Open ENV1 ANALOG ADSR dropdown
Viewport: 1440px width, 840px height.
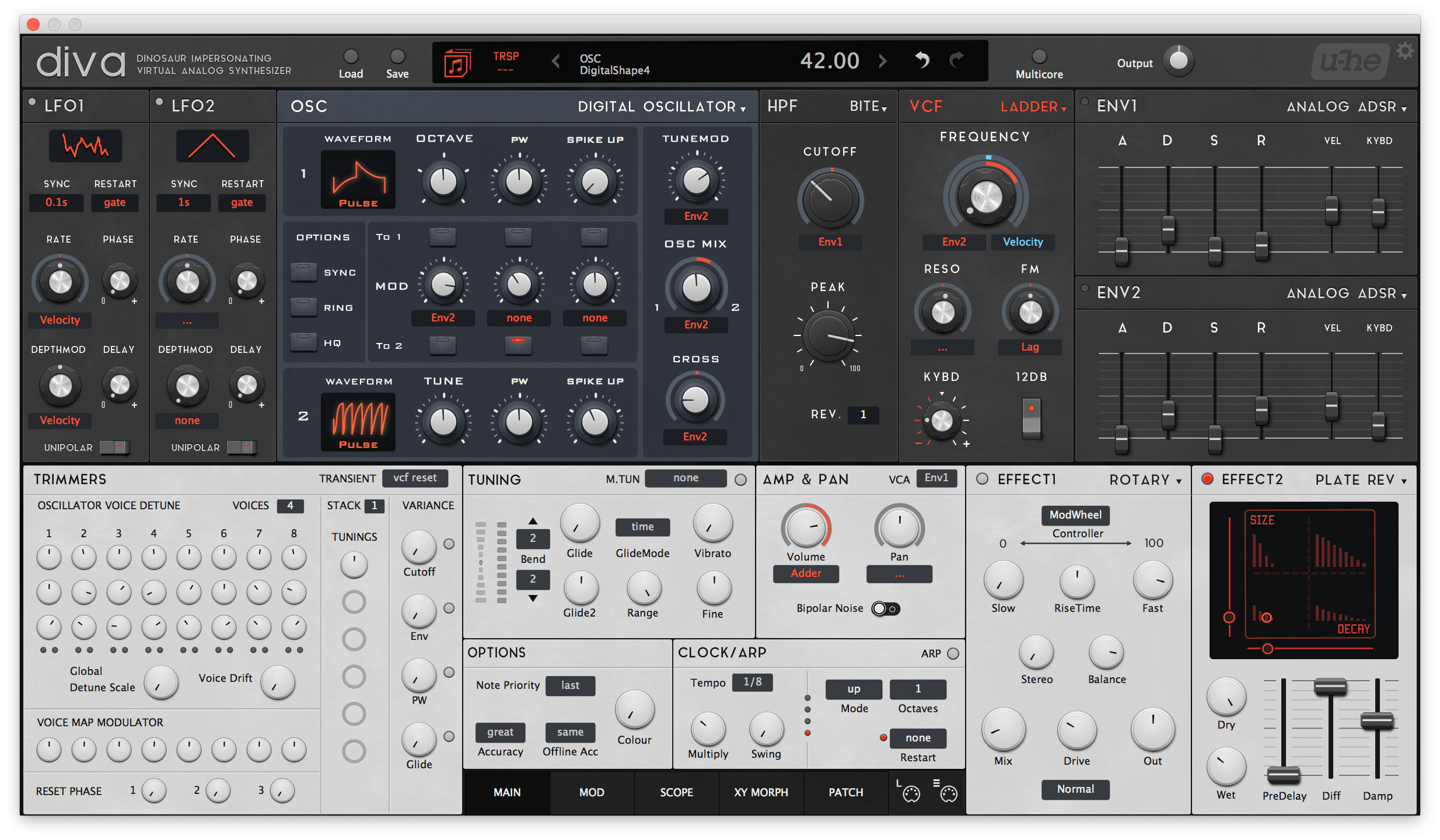(1347, 107)
